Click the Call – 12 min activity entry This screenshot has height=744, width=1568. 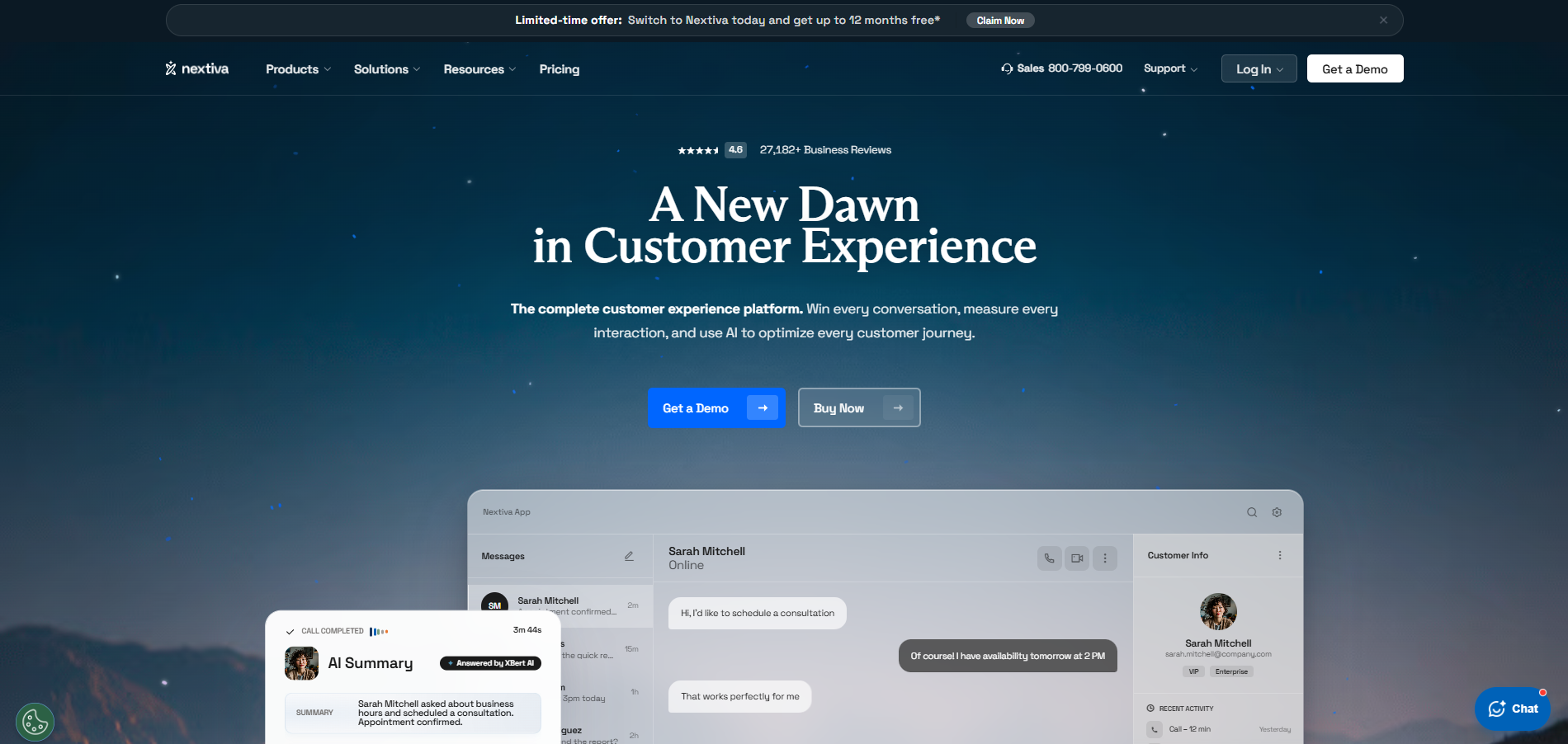point(1218,729)
